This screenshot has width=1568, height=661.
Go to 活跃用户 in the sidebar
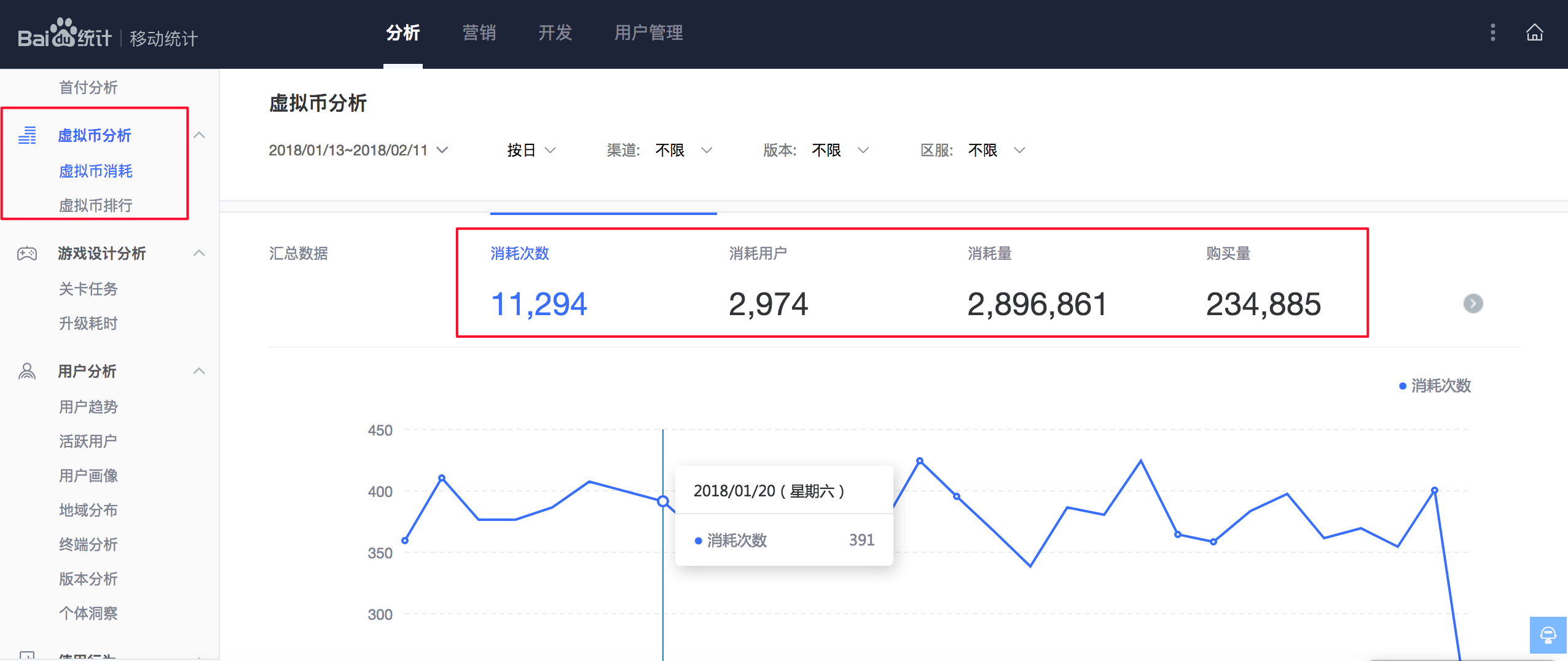[88, 441]
